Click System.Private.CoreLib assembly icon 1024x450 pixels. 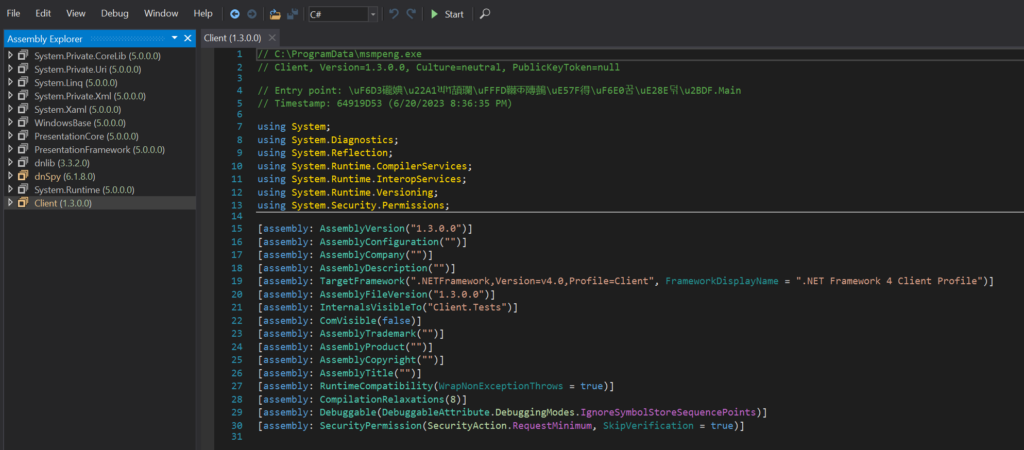coord(24,56)
